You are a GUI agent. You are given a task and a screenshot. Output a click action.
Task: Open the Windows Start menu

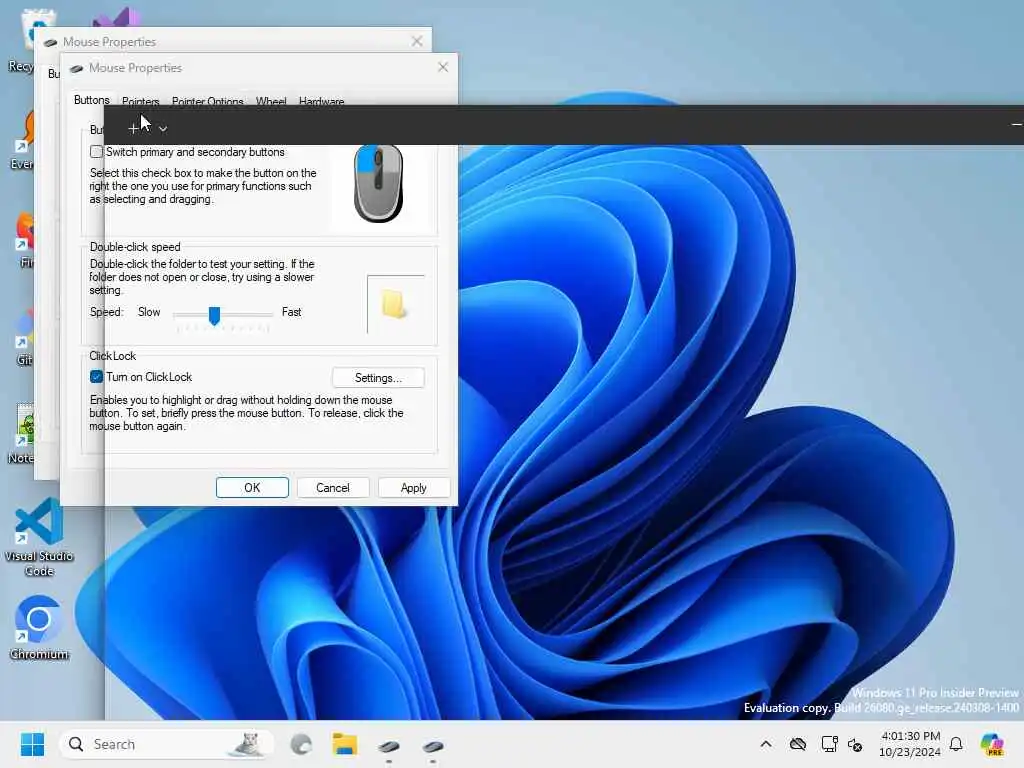pyautogui.click(x=32, y=744)
